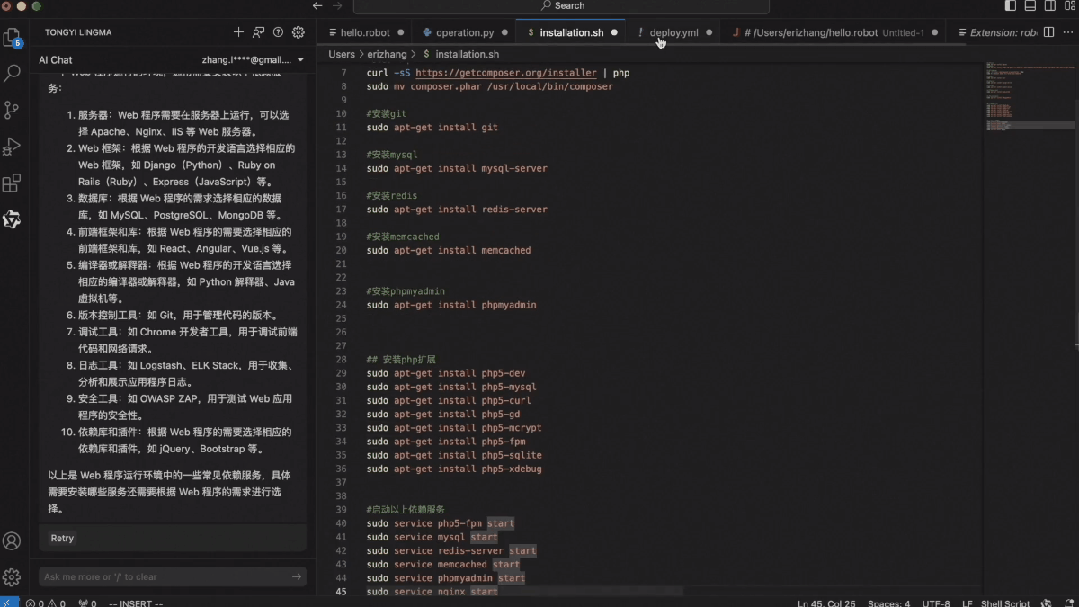Screen dimensions: 1079x607
Task: Select the installation.sh tab
Action: pyautogui.click(x=571, y=32)
